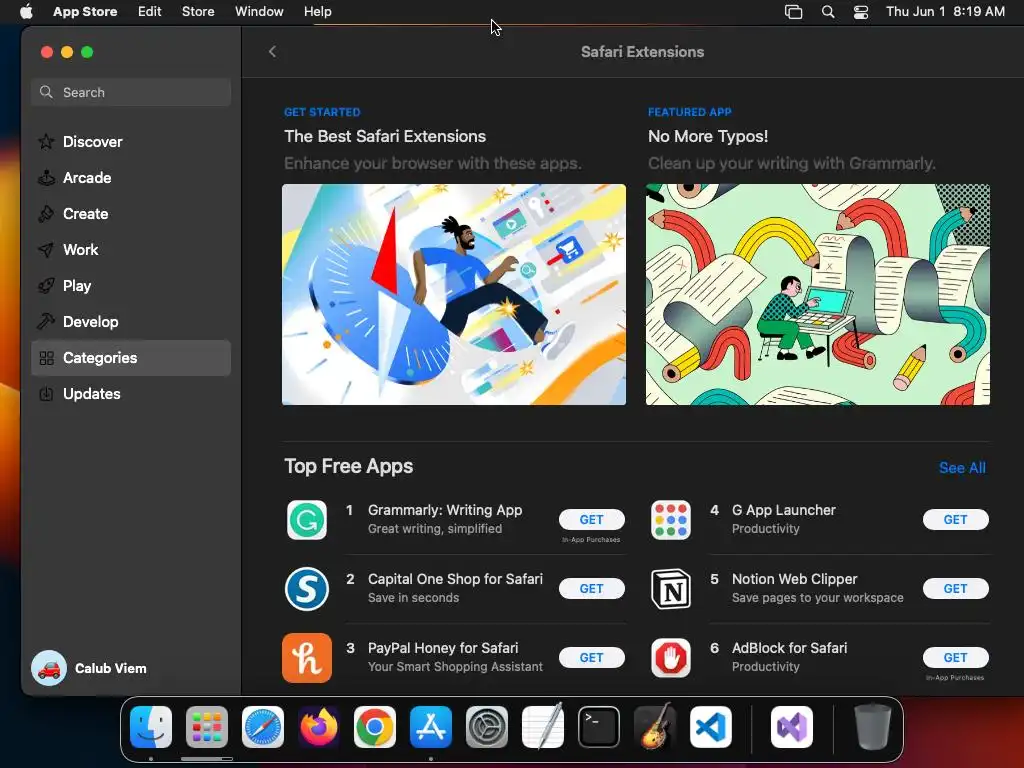Launch Safari from the dock
The image size is (1024, 768).
tap(263, 727)
